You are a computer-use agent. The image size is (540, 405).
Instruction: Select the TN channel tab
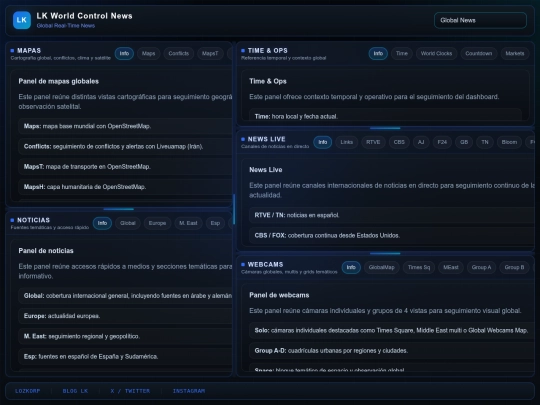pos(485,142)
